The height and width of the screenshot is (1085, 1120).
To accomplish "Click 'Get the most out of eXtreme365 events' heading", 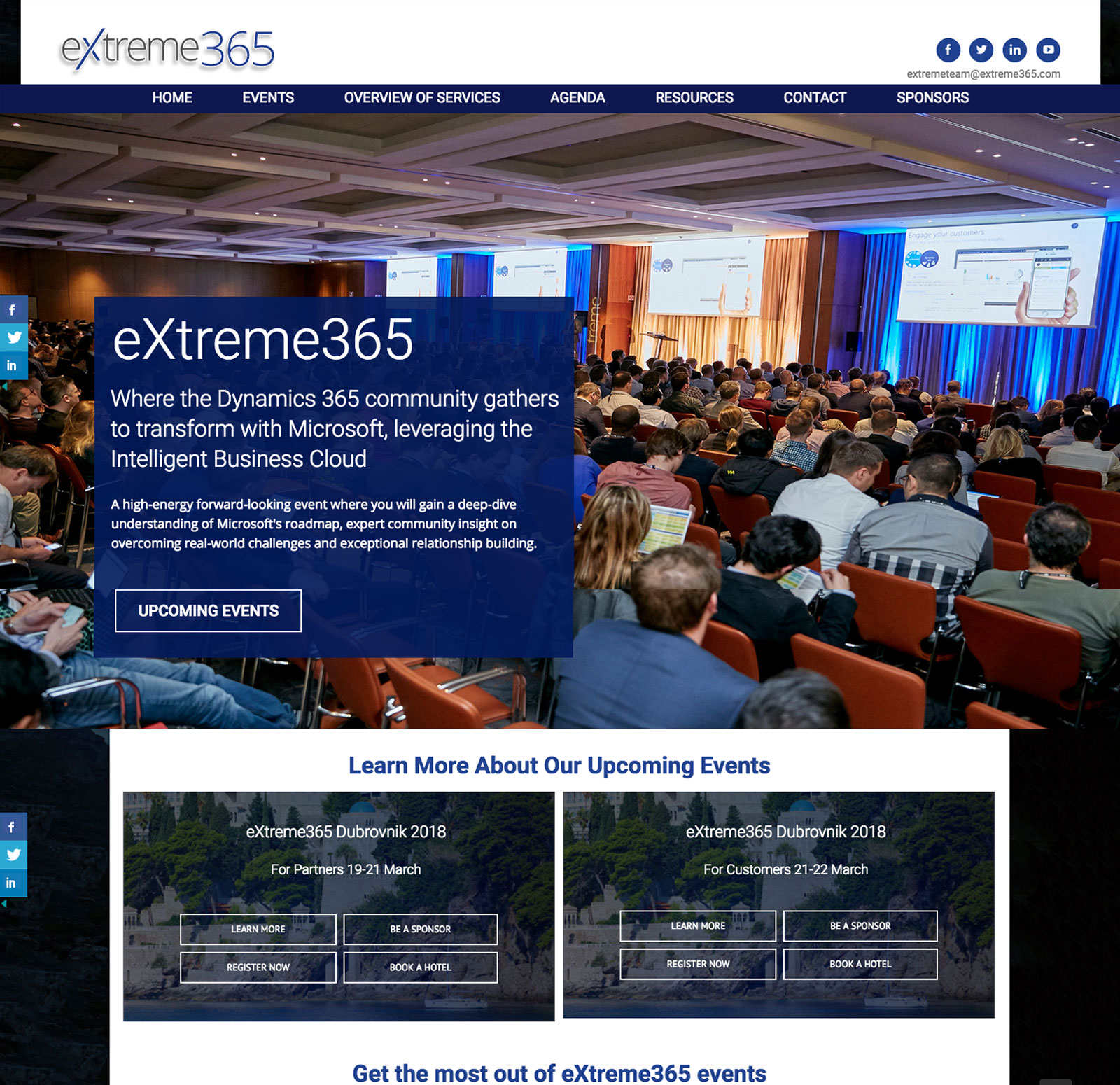I will coord(559,1073).
